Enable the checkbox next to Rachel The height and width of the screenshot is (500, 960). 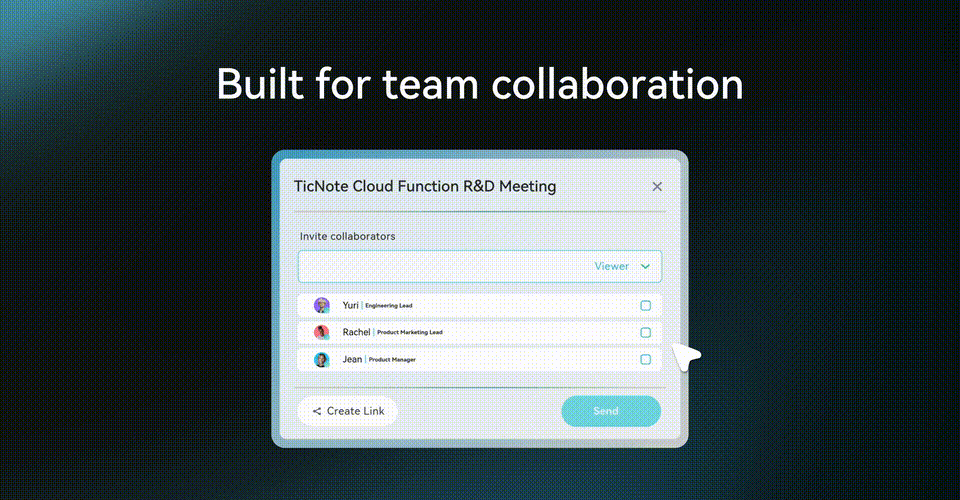pos(645,332)
